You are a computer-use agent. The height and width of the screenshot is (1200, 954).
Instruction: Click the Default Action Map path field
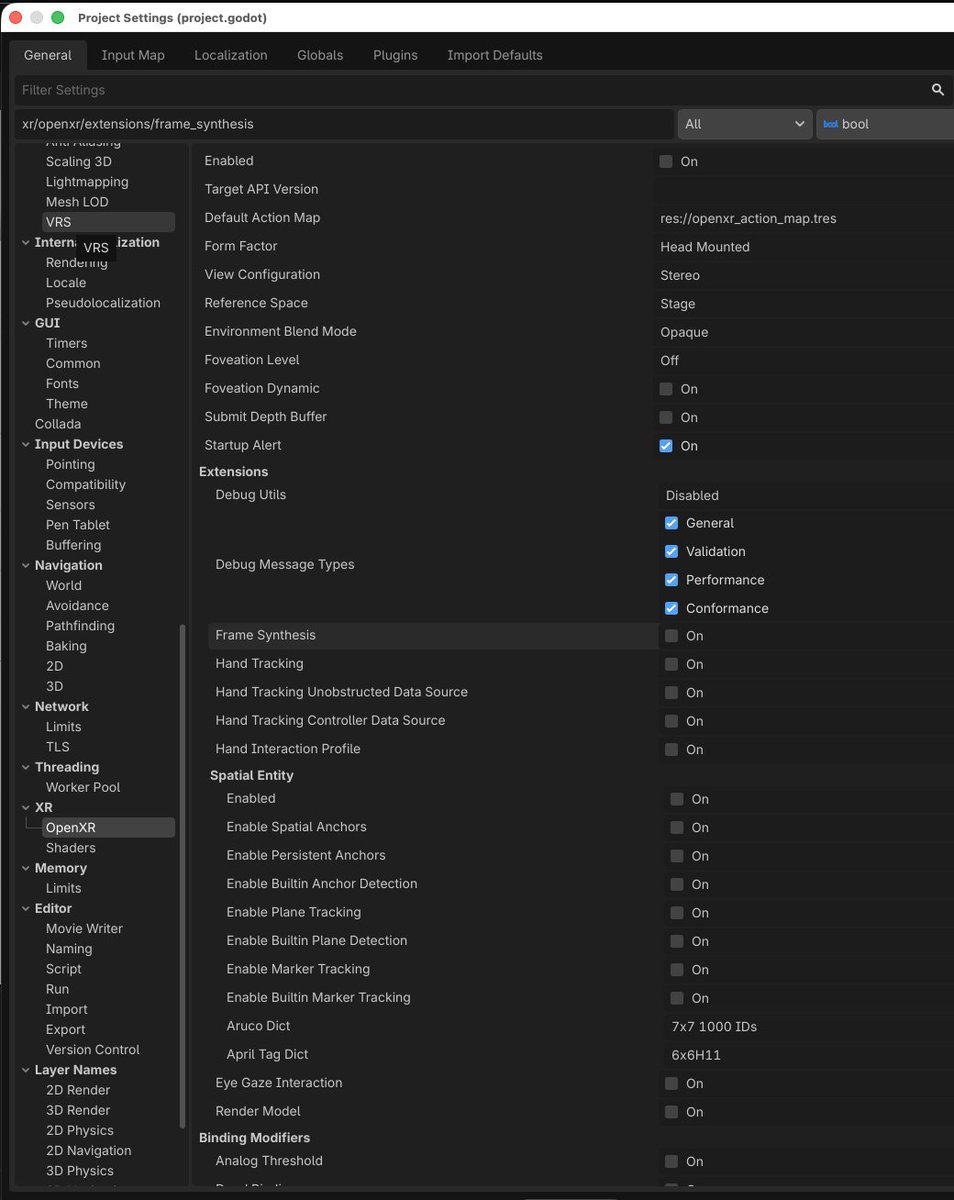(x=803, y=218)
